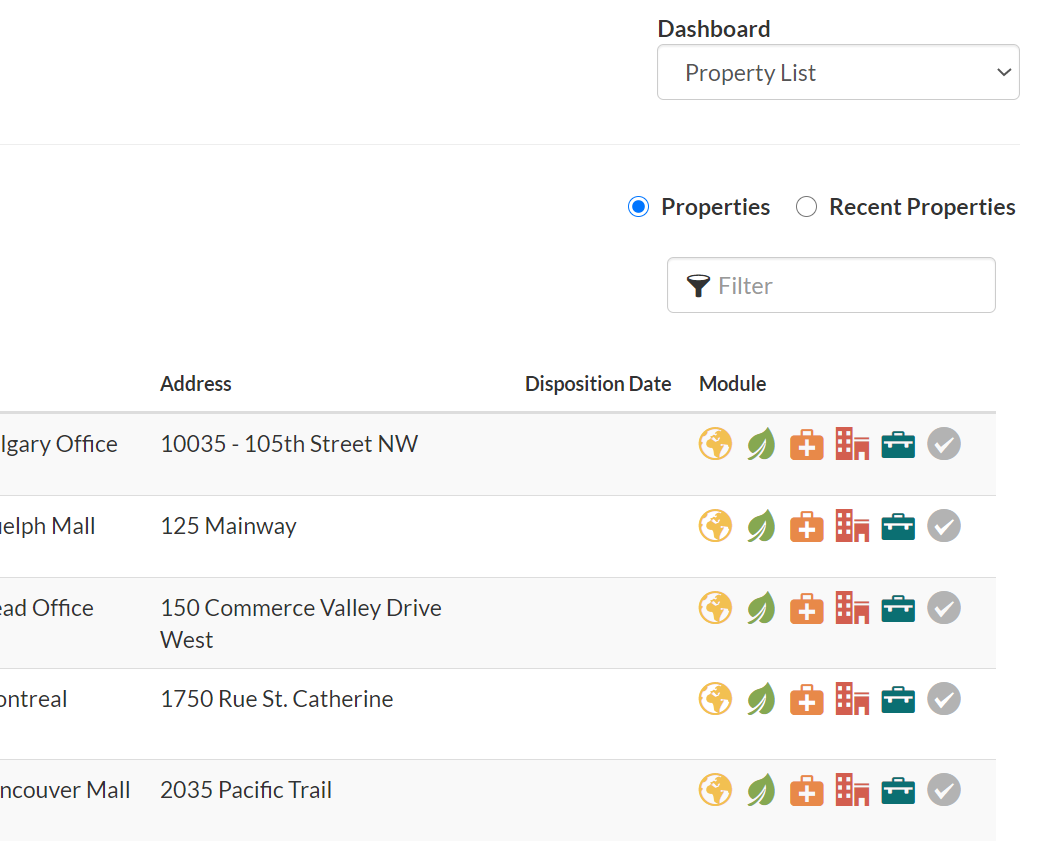The image size is (1042, 860).
Task: Open first-aid kit module for 125 Mainway
Action: [807, 526]
